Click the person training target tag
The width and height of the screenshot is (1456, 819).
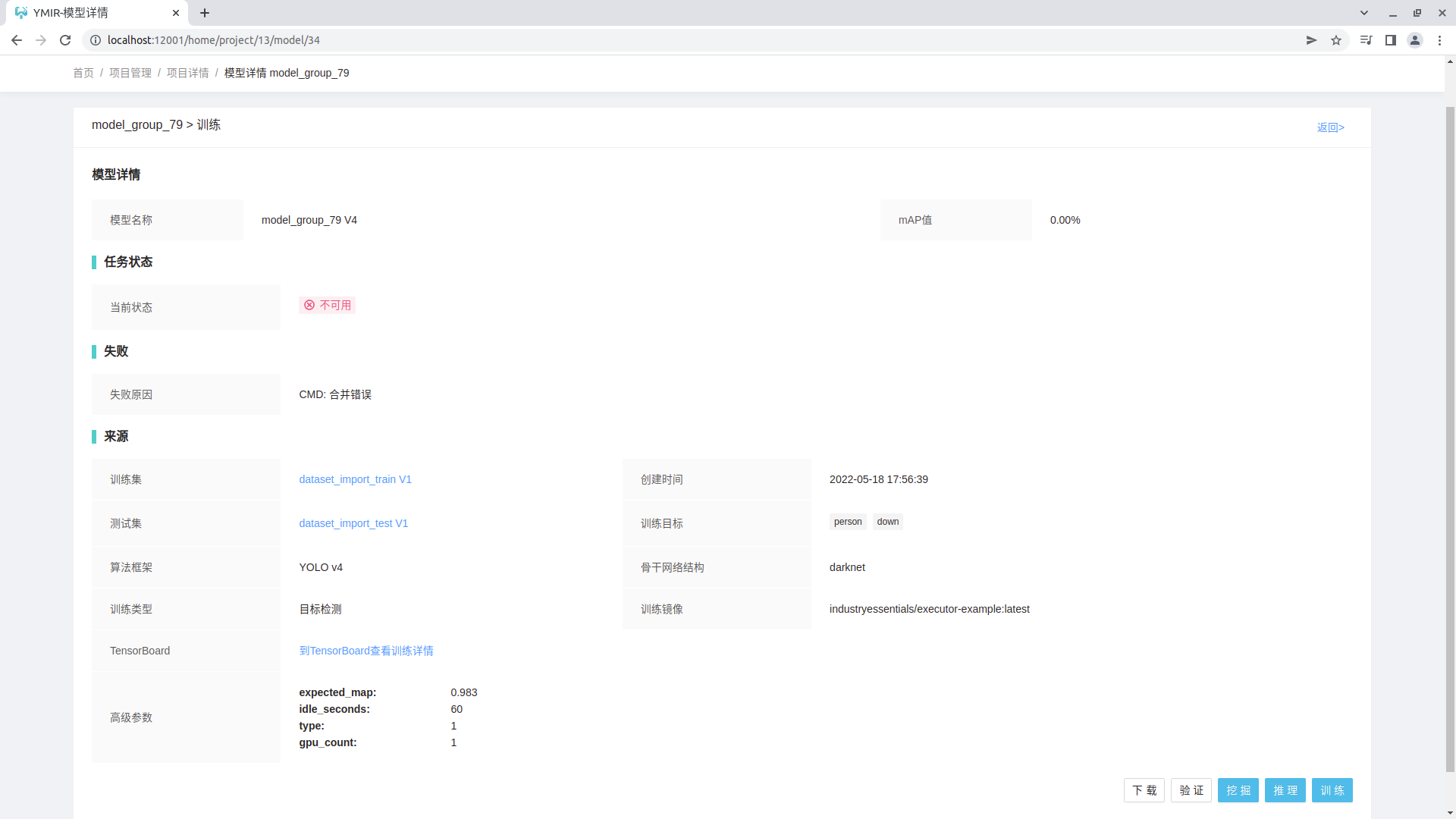847,522
